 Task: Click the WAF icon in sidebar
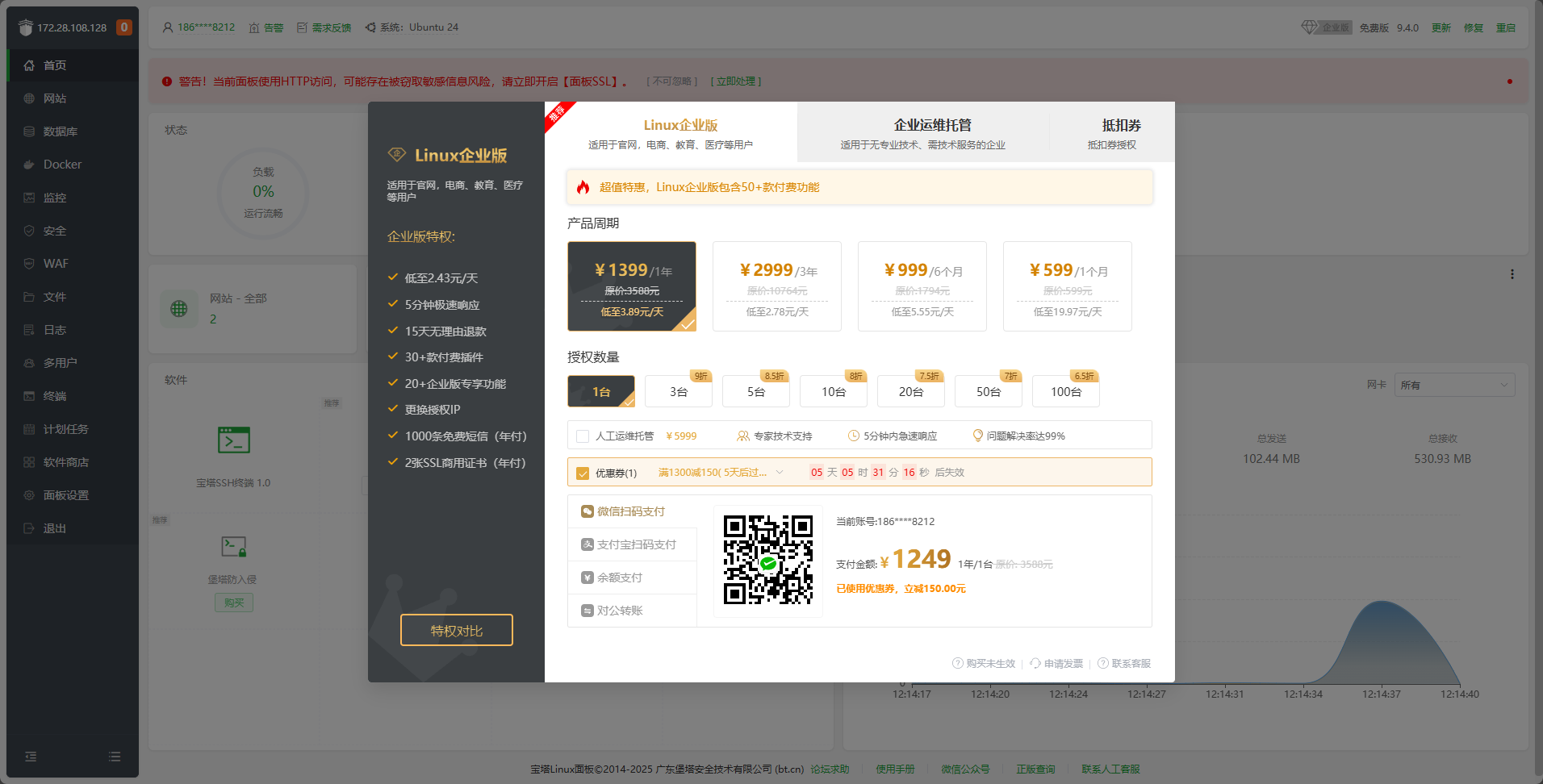click(x=29, y=264)
